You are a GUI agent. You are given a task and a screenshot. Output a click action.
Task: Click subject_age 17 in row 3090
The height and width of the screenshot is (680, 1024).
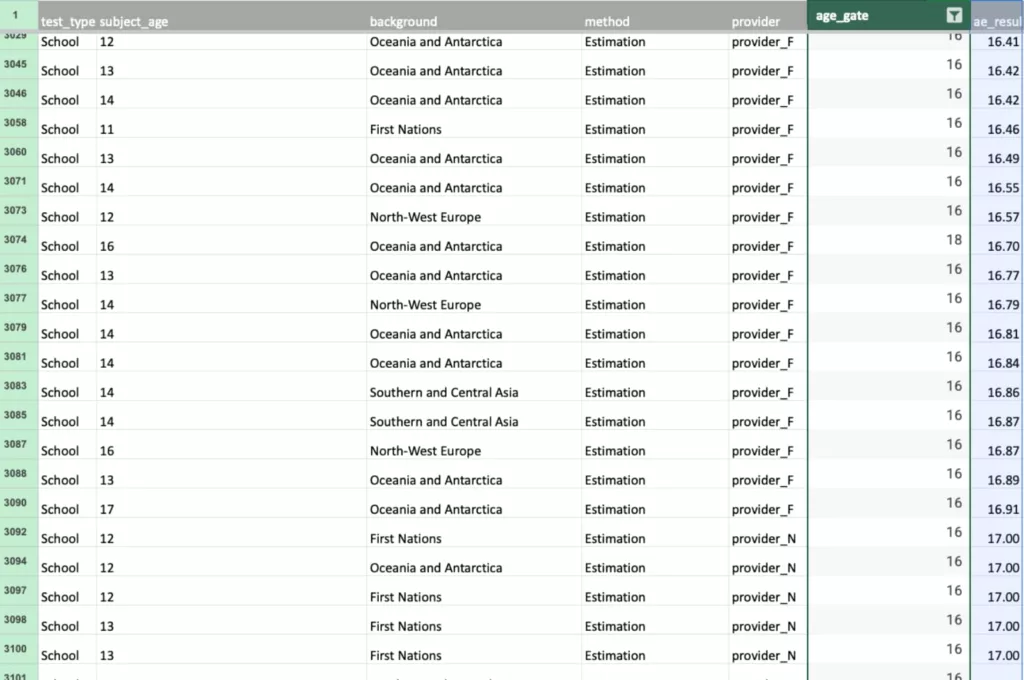(x=107, y=509)
